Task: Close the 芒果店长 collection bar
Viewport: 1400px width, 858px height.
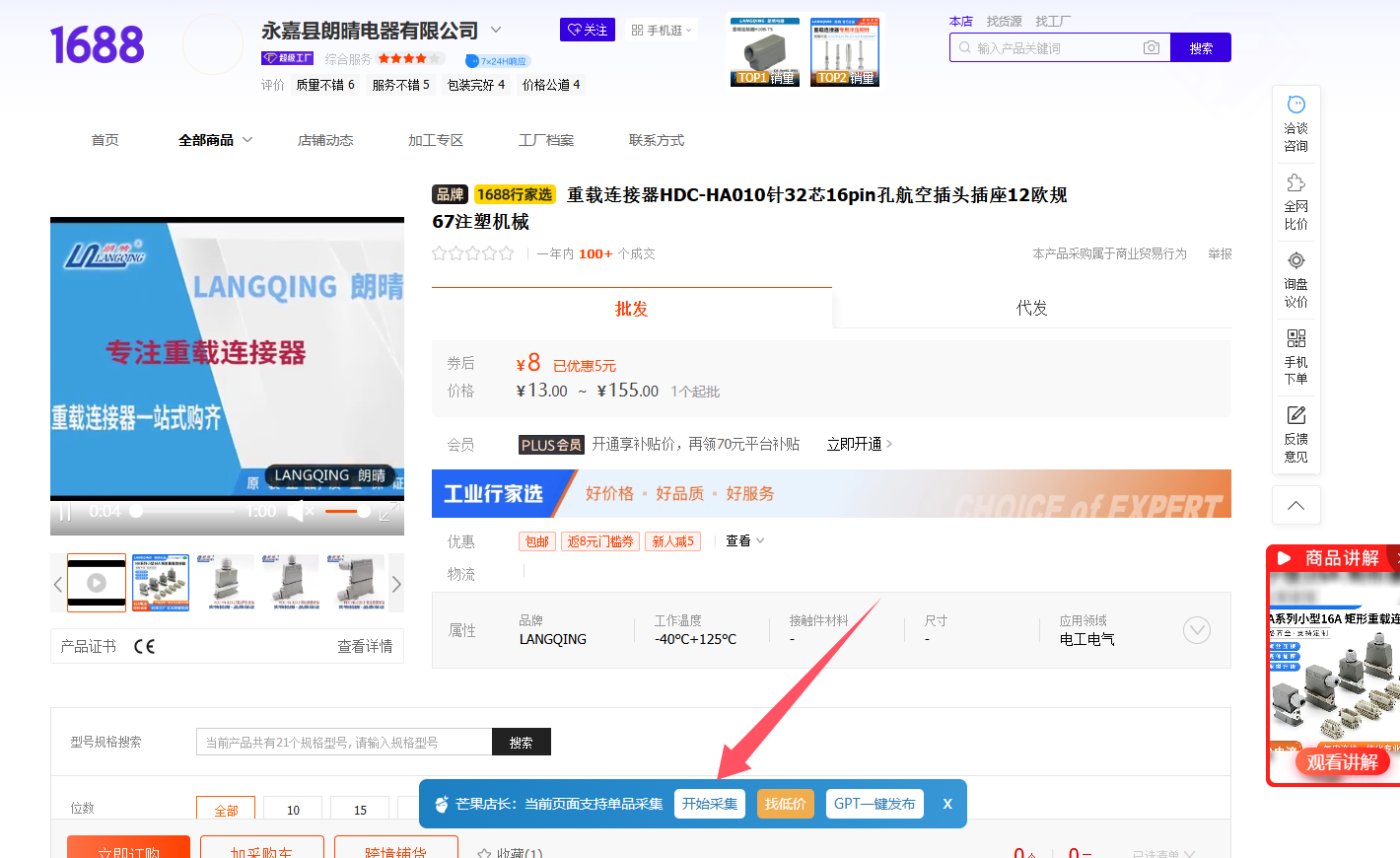Action: 947,804
